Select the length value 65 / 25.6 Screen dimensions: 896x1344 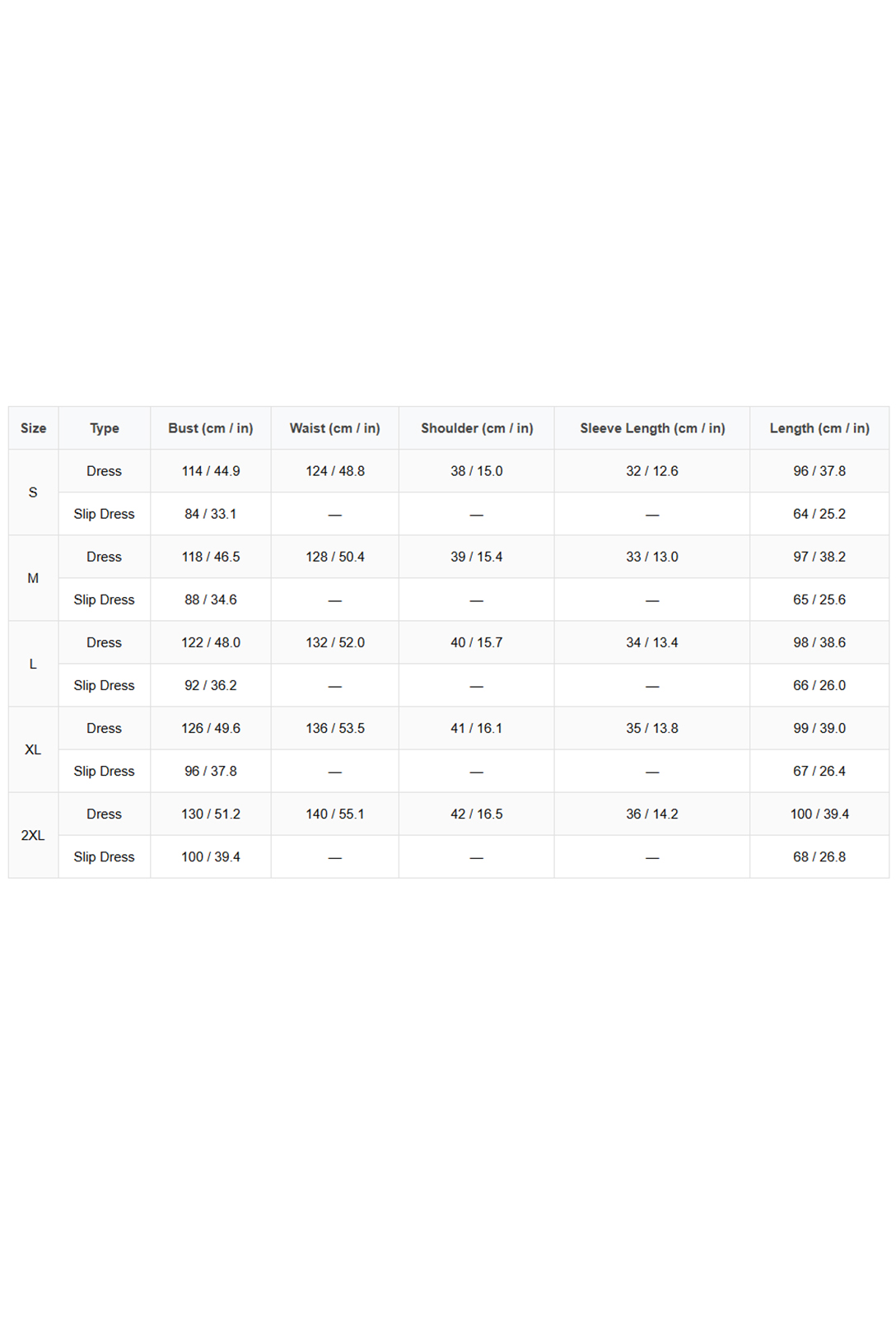coord(819,600)
